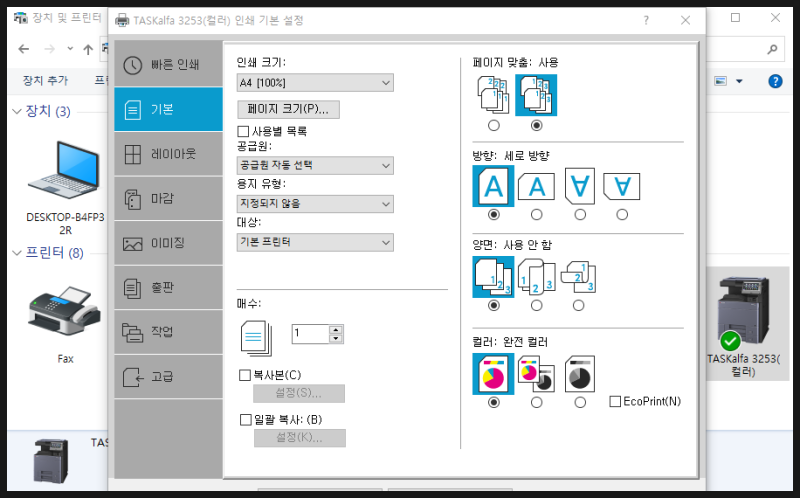This screenshot has width=800, height=498.
Task: Expand the 공급원 자동 선택 dropdown
Action: point(315,165)
